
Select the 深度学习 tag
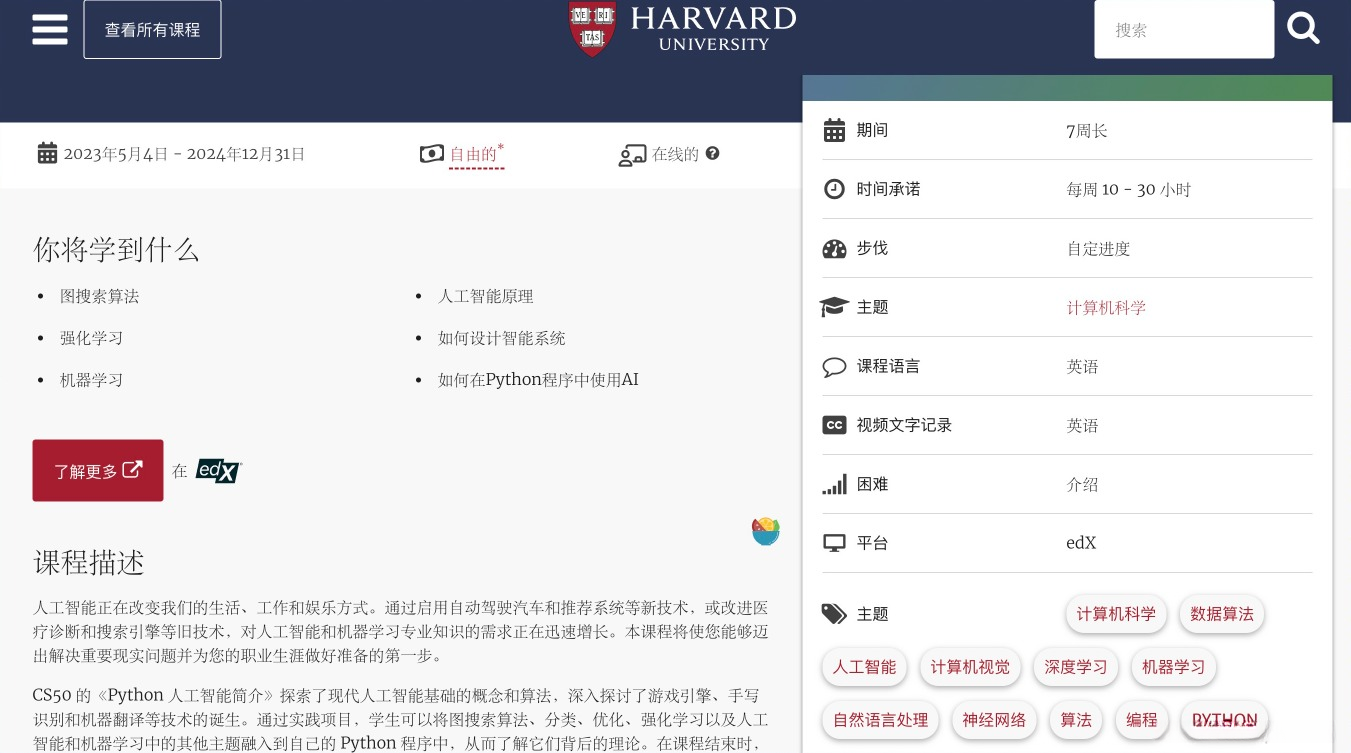tap(1076, 667)
